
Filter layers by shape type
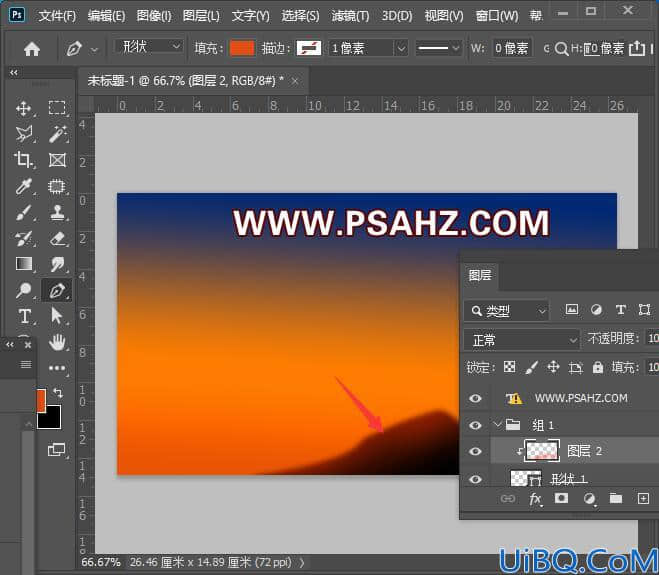pyautogui.click(x=644, y=310)
